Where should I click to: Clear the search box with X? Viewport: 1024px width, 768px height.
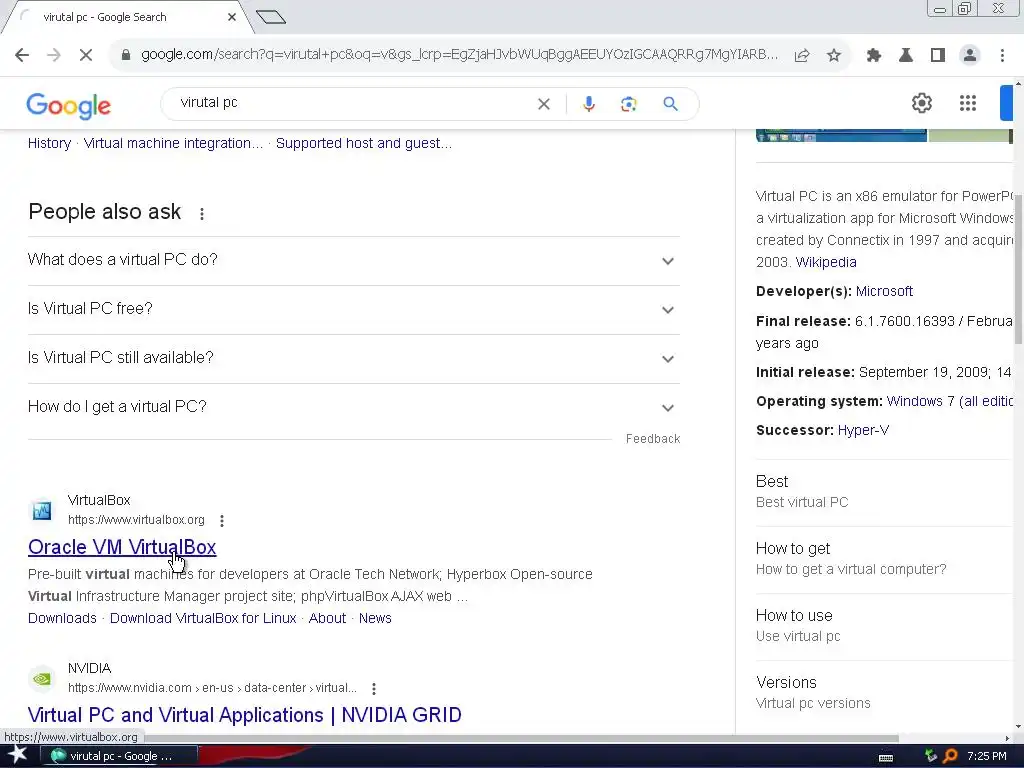pos(543,104)
